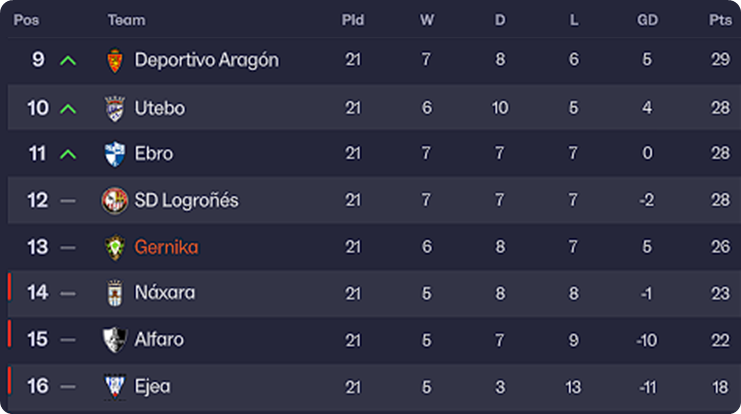Open the Utebo team name link
Screen dimensions: 741x414
pyautogui.click(x=159, y=108)
